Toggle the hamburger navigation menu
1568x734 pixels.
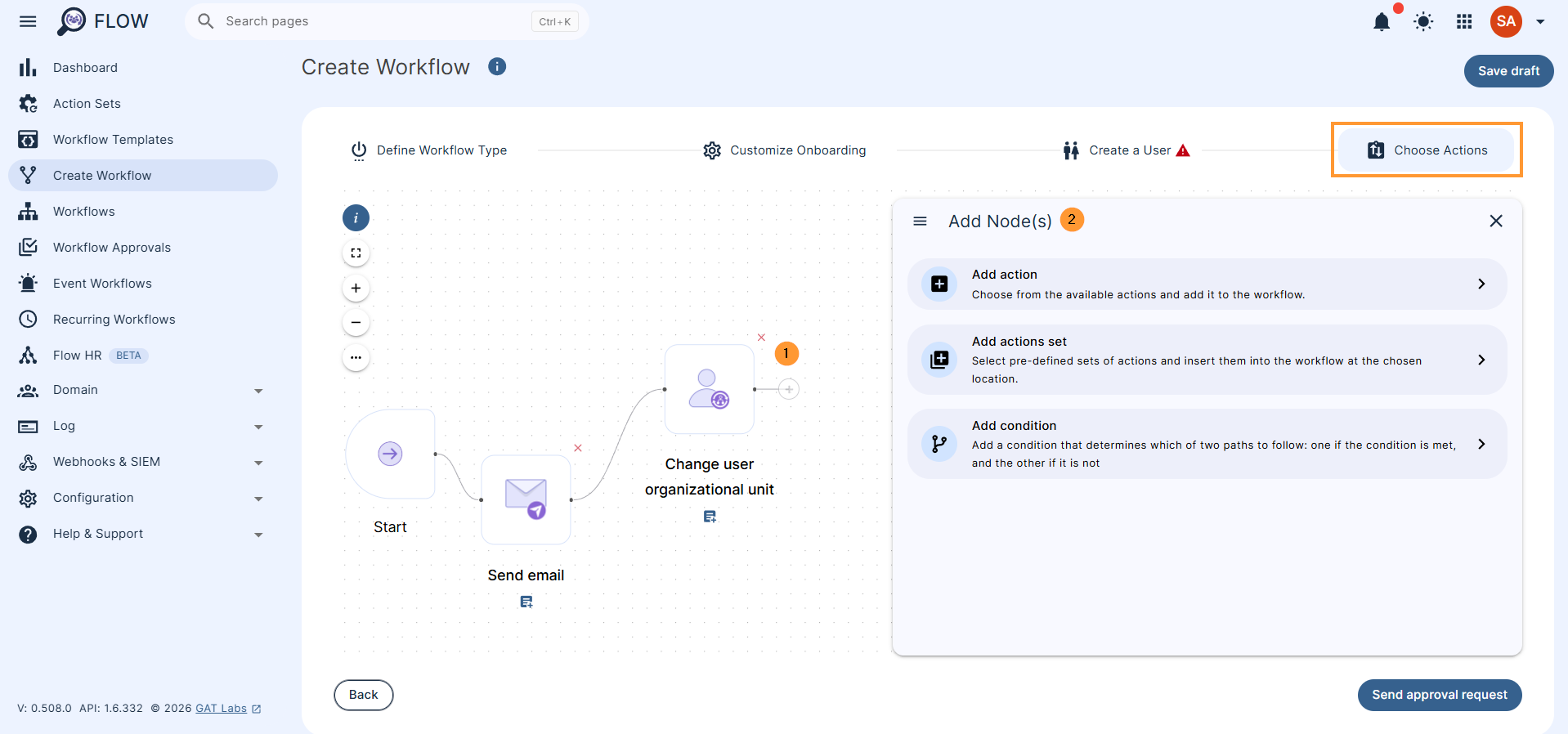28,21
